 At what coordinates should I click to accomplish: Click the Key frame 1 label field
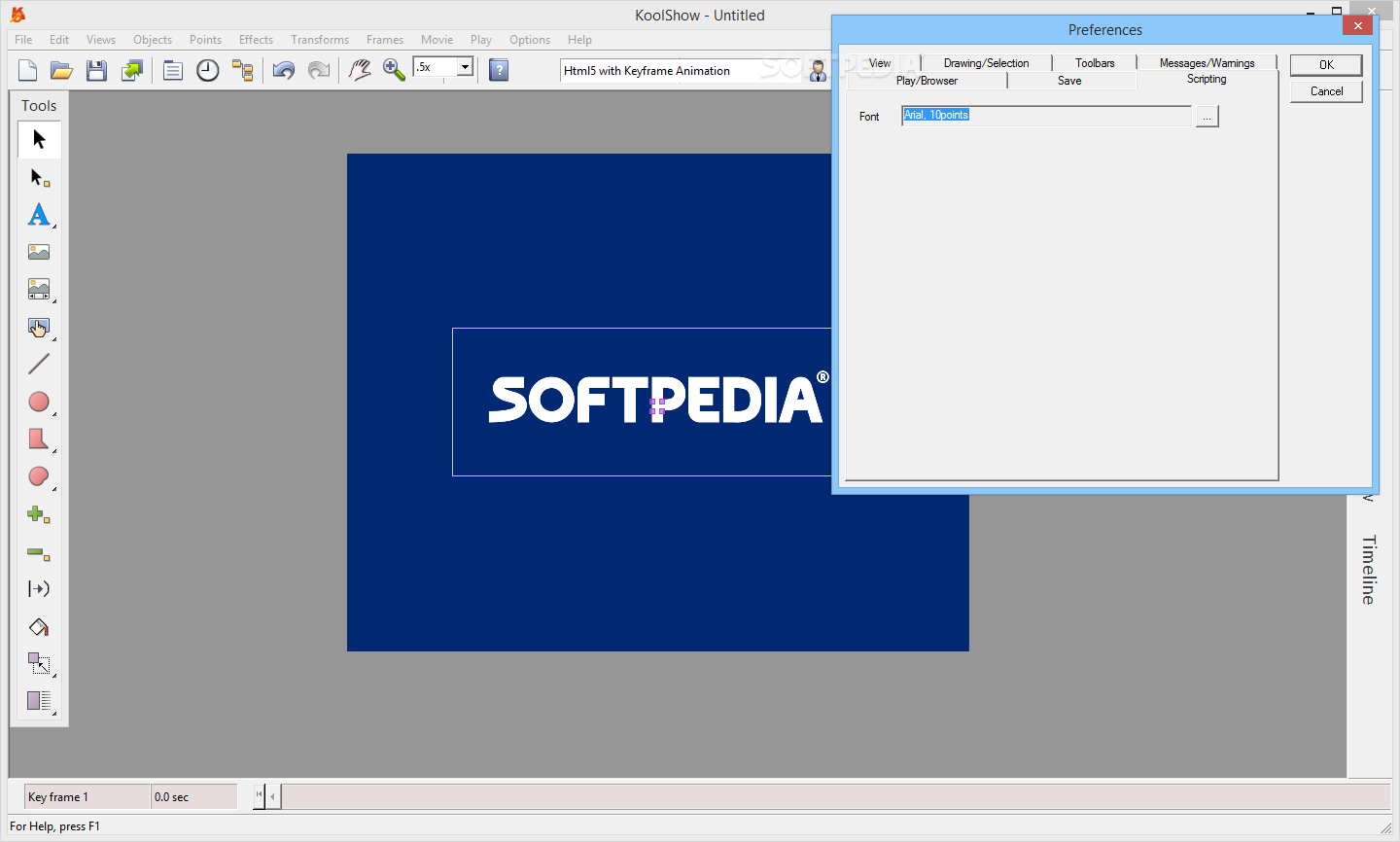click(x=87, y=797)
